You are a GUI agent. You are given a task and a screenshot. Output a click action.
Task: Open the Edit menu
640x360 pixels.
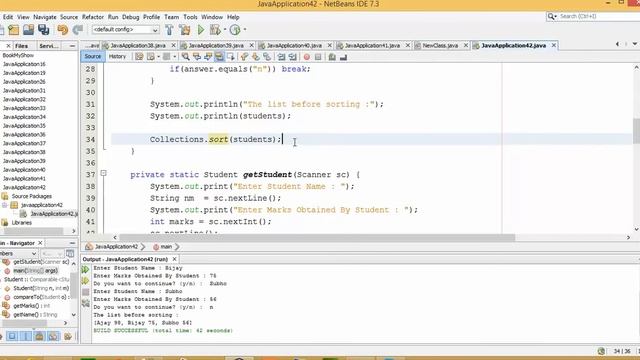[x=8, y=17]
